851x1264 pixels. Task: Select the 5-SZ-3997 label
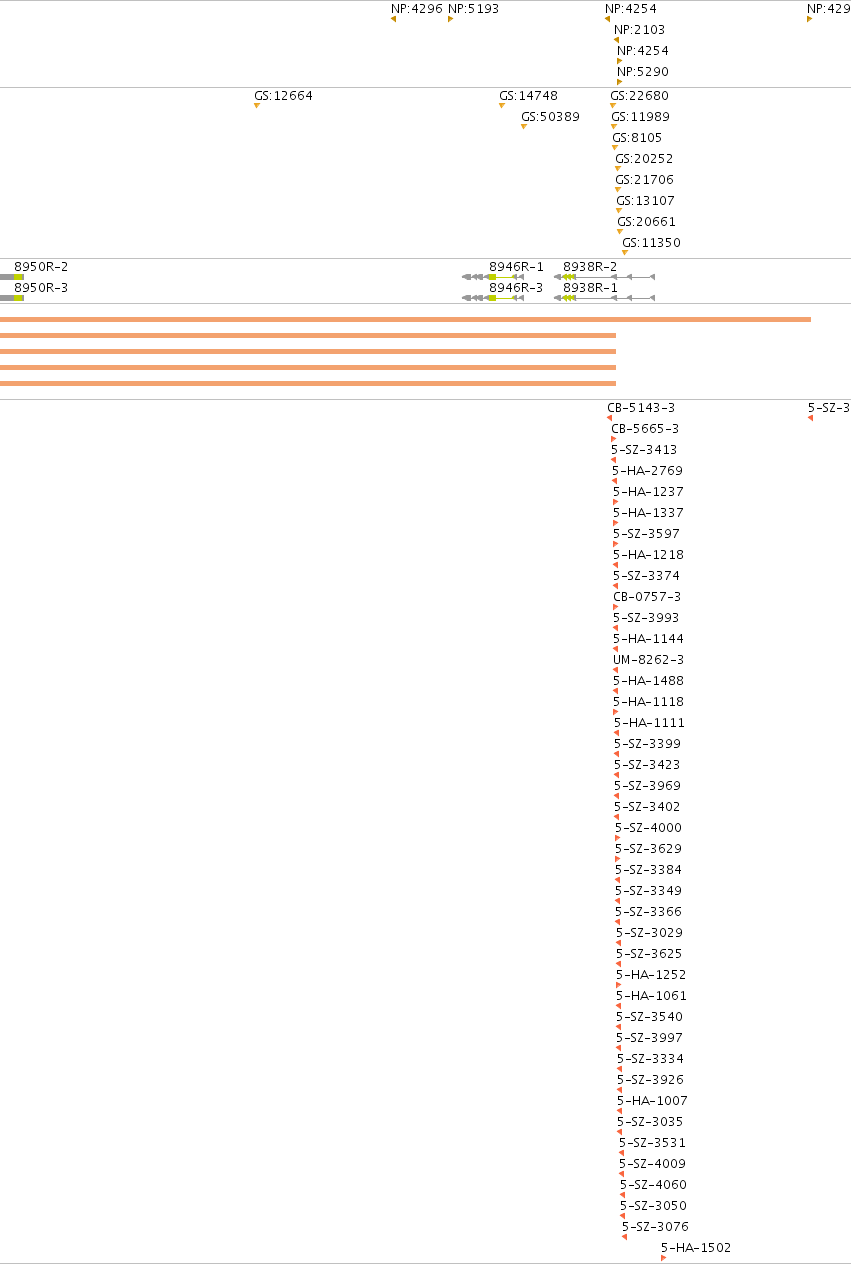pos(649,1038)
